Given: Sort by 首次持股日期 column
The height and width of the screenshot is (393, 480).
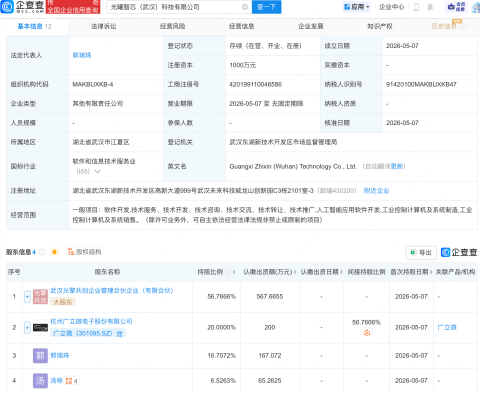Looking at the screenshot, I should 431,272.
